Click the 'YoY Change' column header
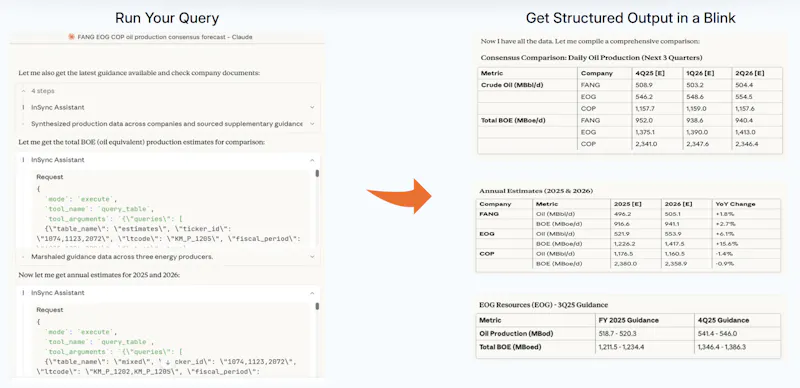 (x=746, y=204)
